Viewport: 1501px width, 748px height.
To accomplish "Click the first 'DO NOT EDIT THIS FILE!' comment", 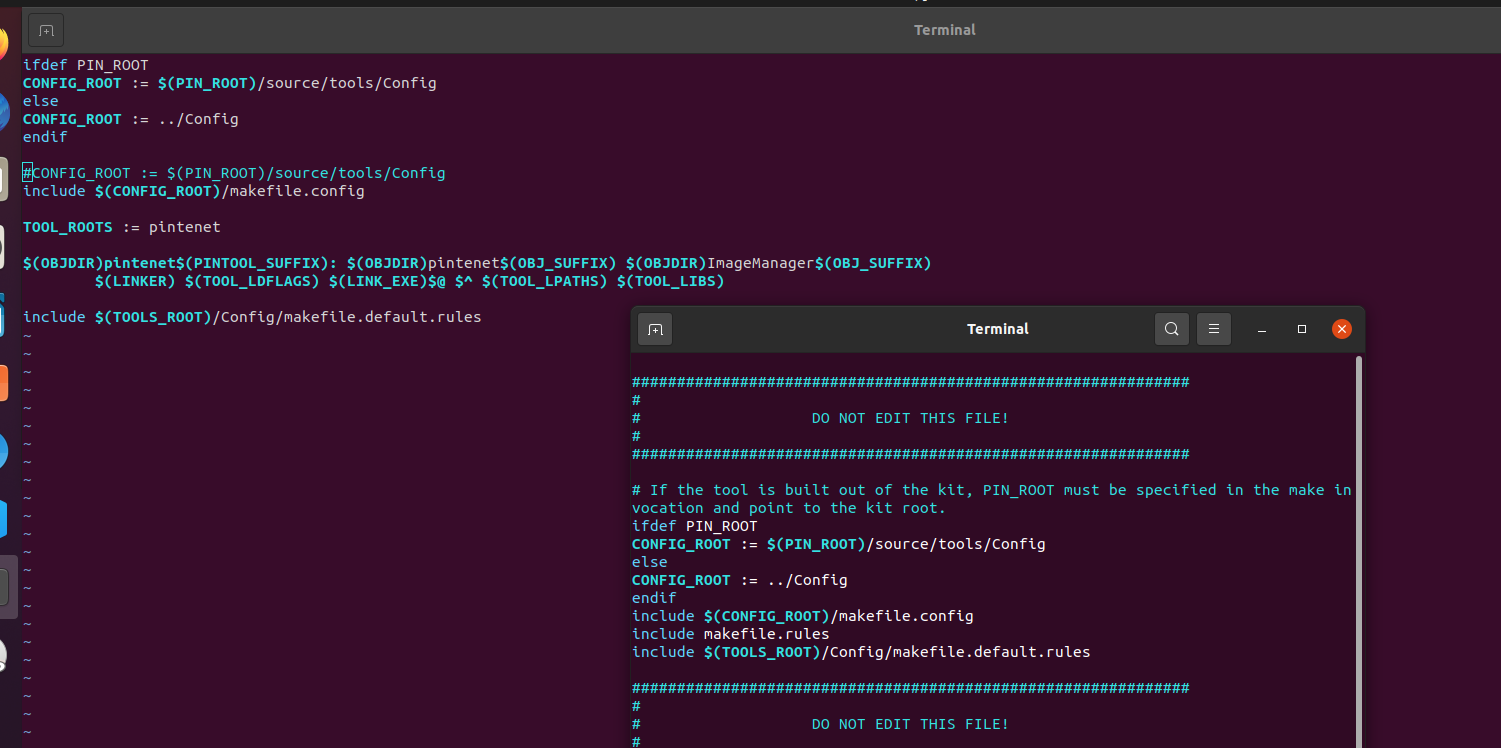I will [910, 418].
